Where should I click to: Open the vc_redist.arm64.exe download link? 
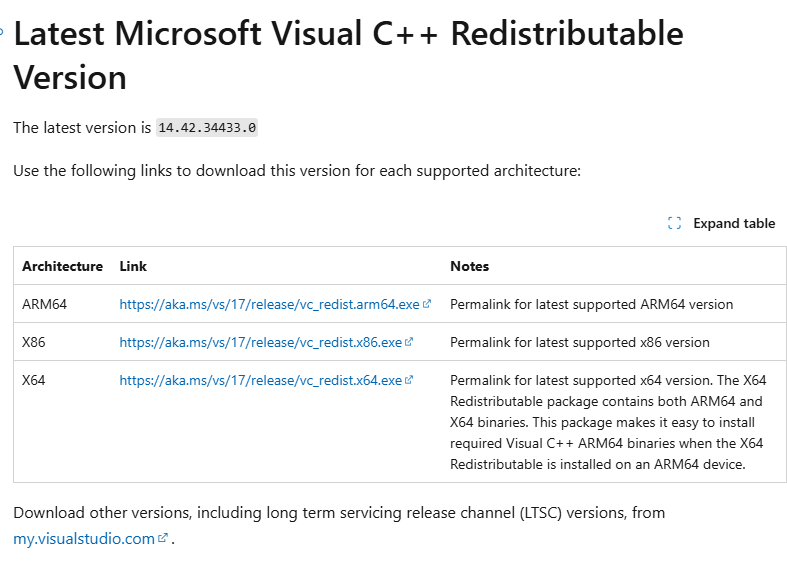point(269,304)
